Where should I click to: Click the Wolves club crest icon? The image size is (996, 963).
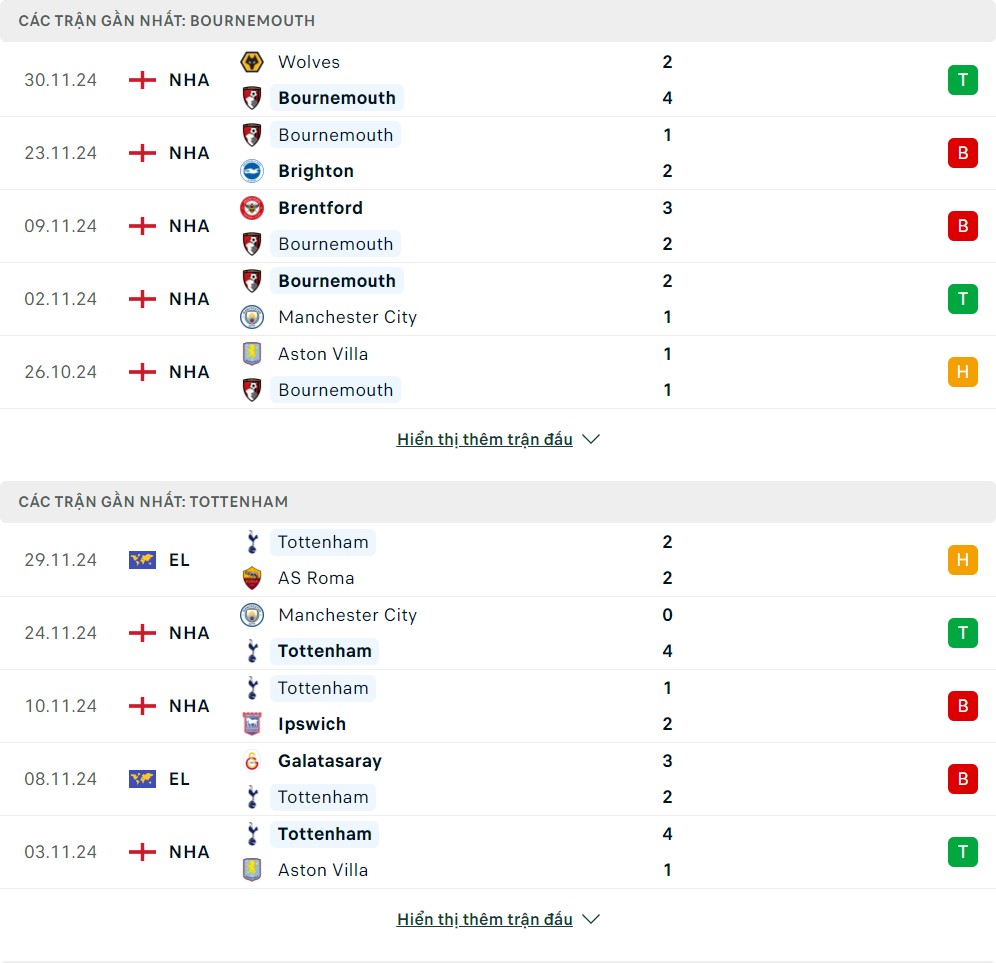click(252, 62)
